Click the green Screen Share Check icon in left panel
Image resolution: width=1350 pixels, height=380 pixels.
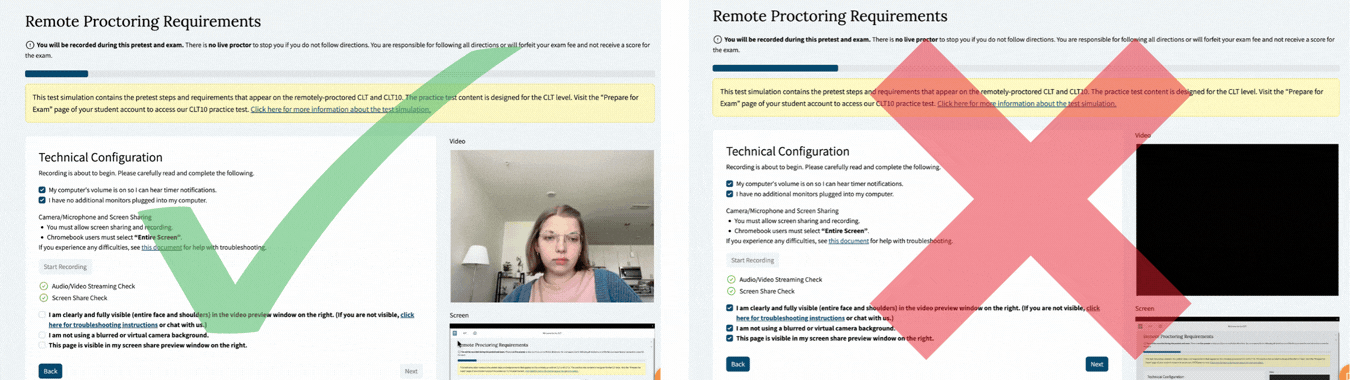point(43,298)
